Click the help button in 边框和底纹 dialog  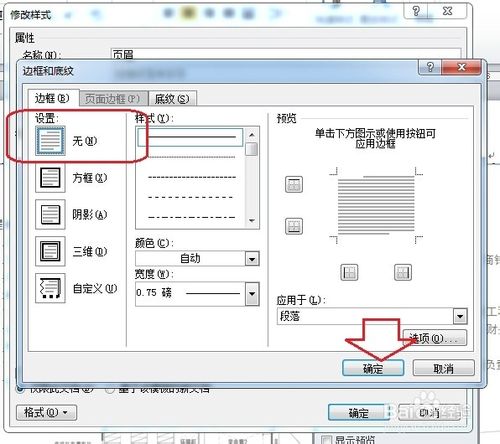coord(430,68)
